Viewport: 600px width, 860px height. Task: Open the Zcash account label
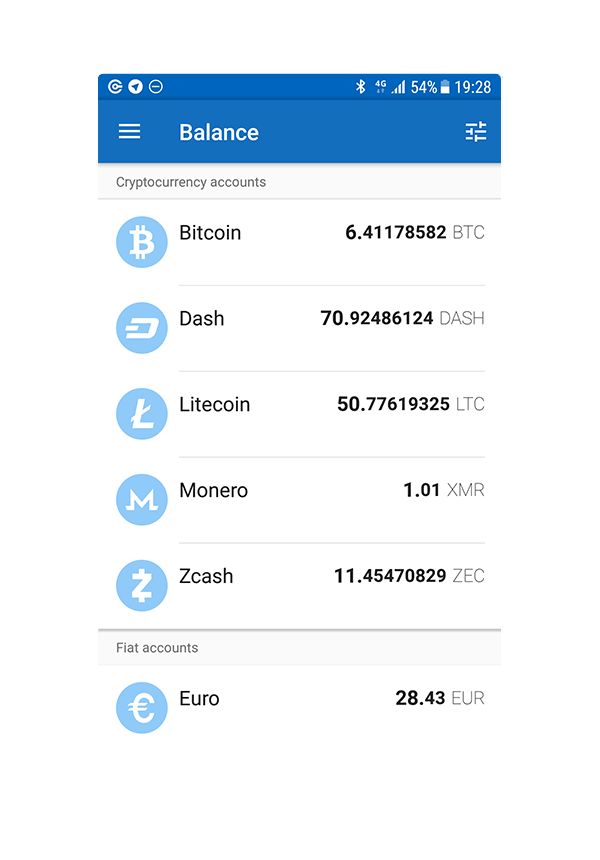206,576
